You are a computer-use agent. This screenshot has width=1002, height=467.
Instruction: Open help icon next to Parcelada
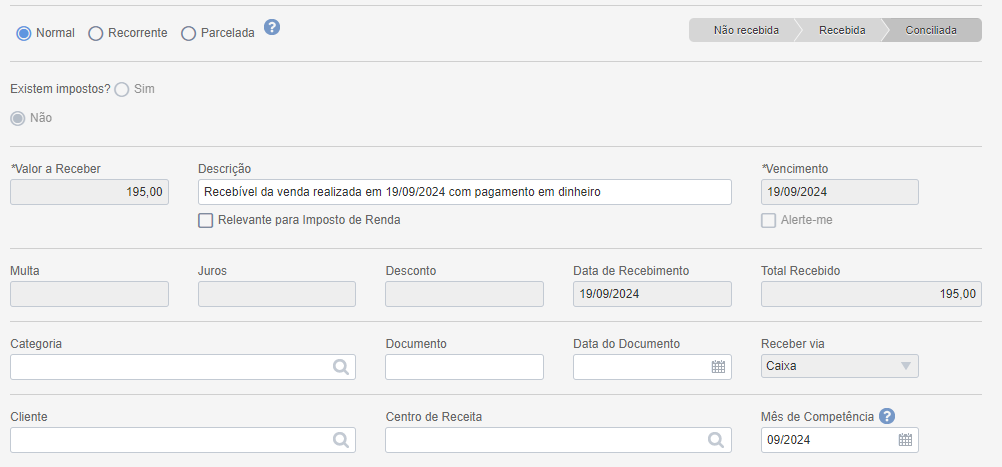tap(272, 27)
